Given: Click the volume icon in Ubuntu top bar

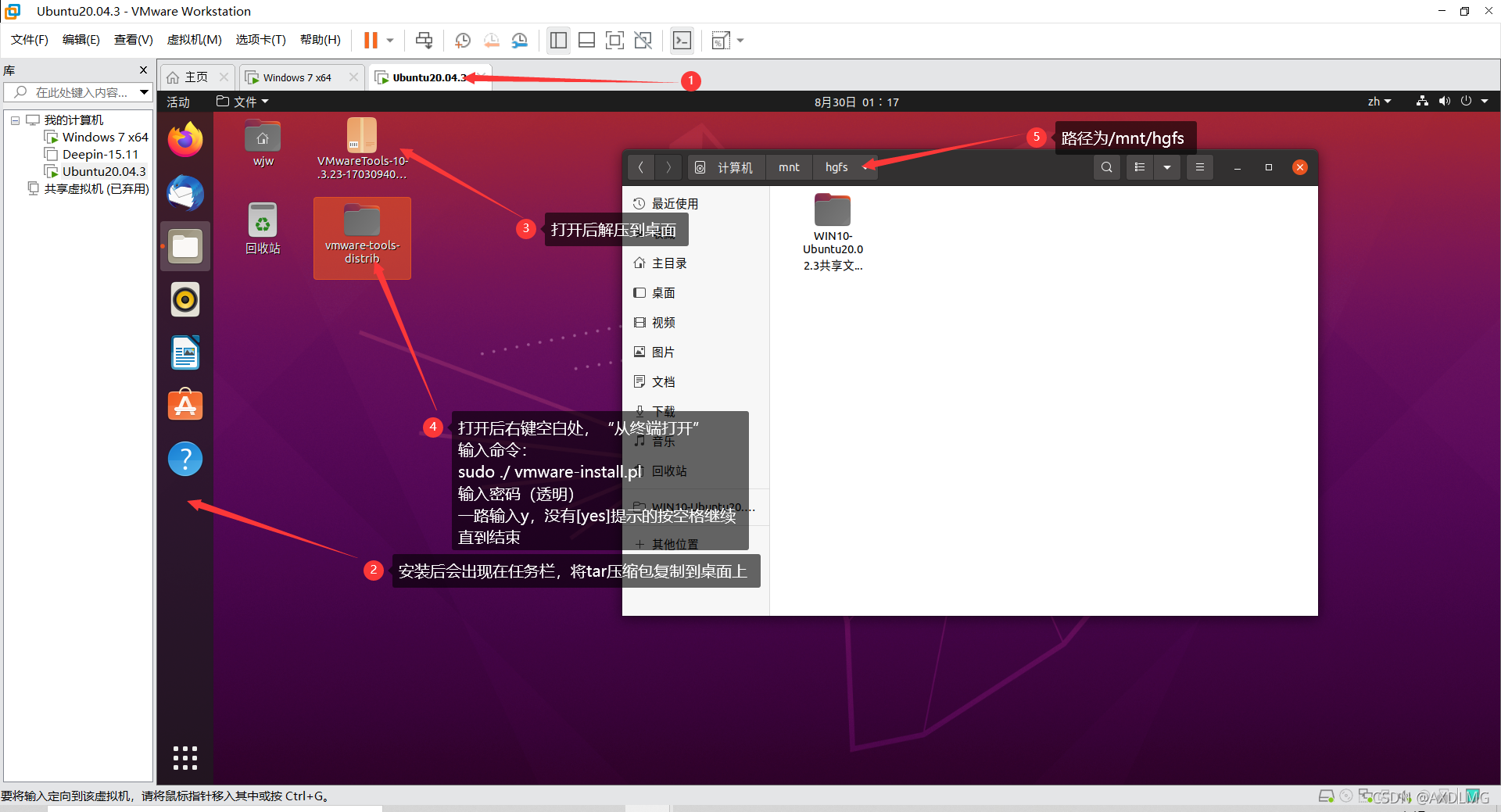Looking at the screenshot, I should [1444, 102].
